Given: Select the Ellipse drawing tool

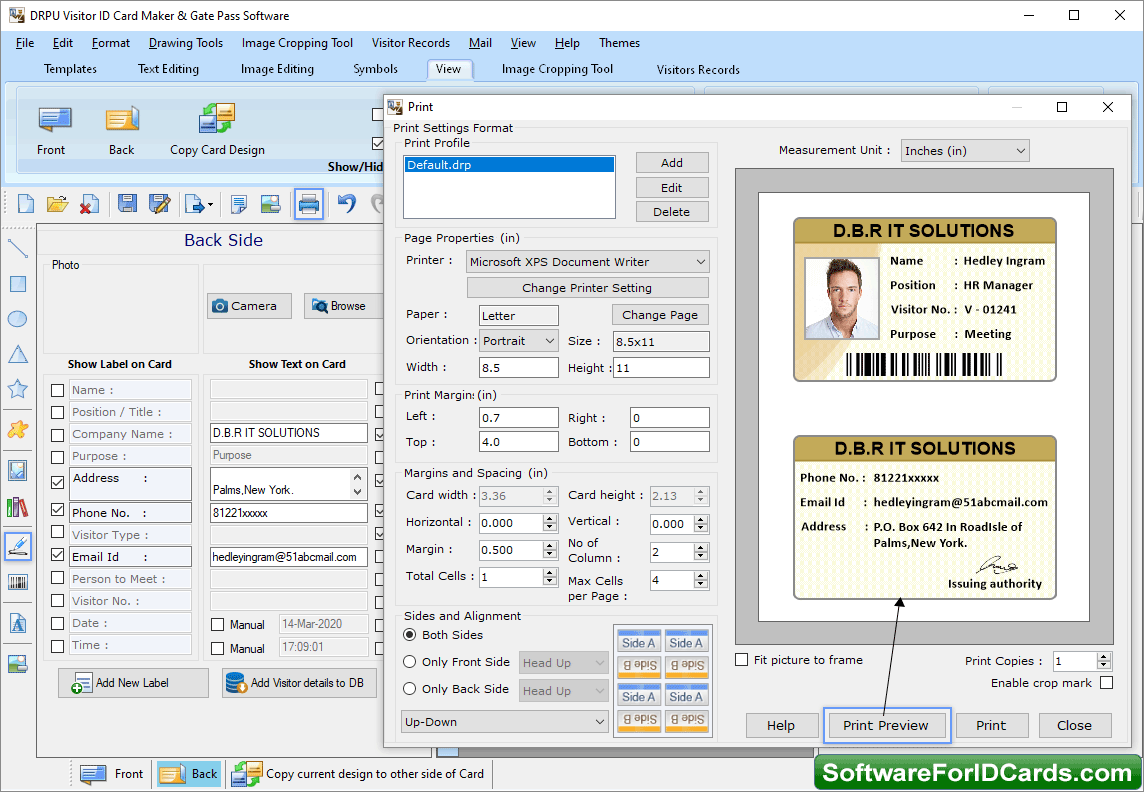Looking at the screenshot, I should (x=18, y=319).
